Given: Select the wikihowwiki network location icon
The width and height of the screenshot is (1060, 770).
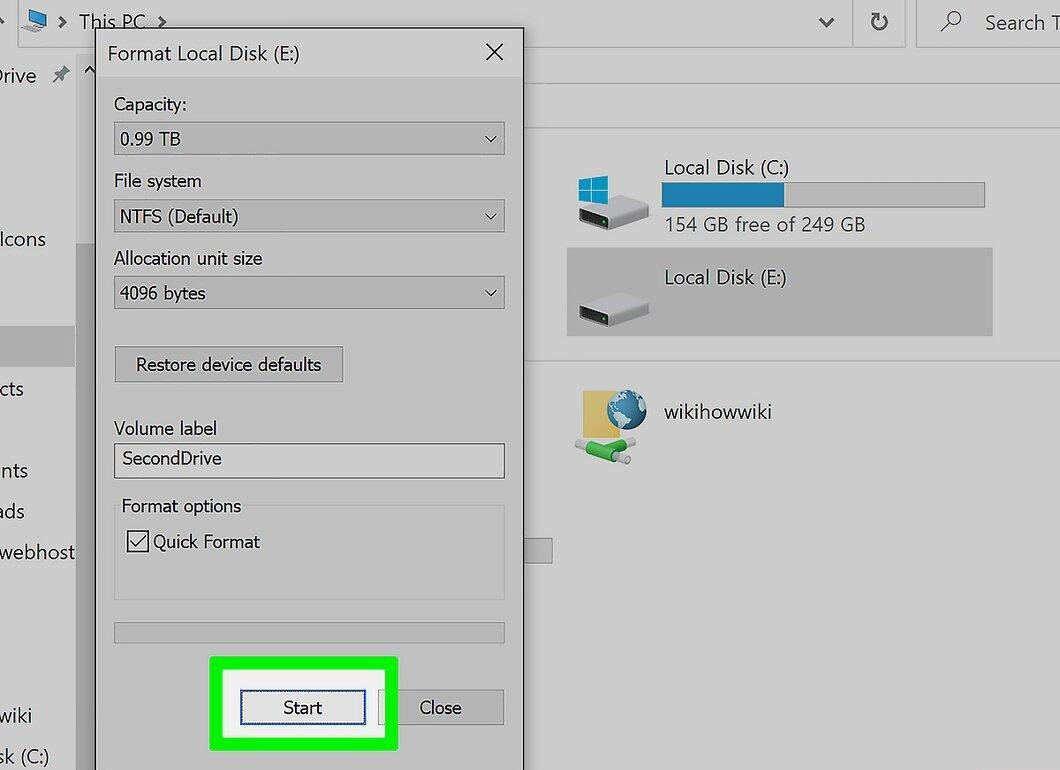Looking at the screenshot, I should coord(611,426).
